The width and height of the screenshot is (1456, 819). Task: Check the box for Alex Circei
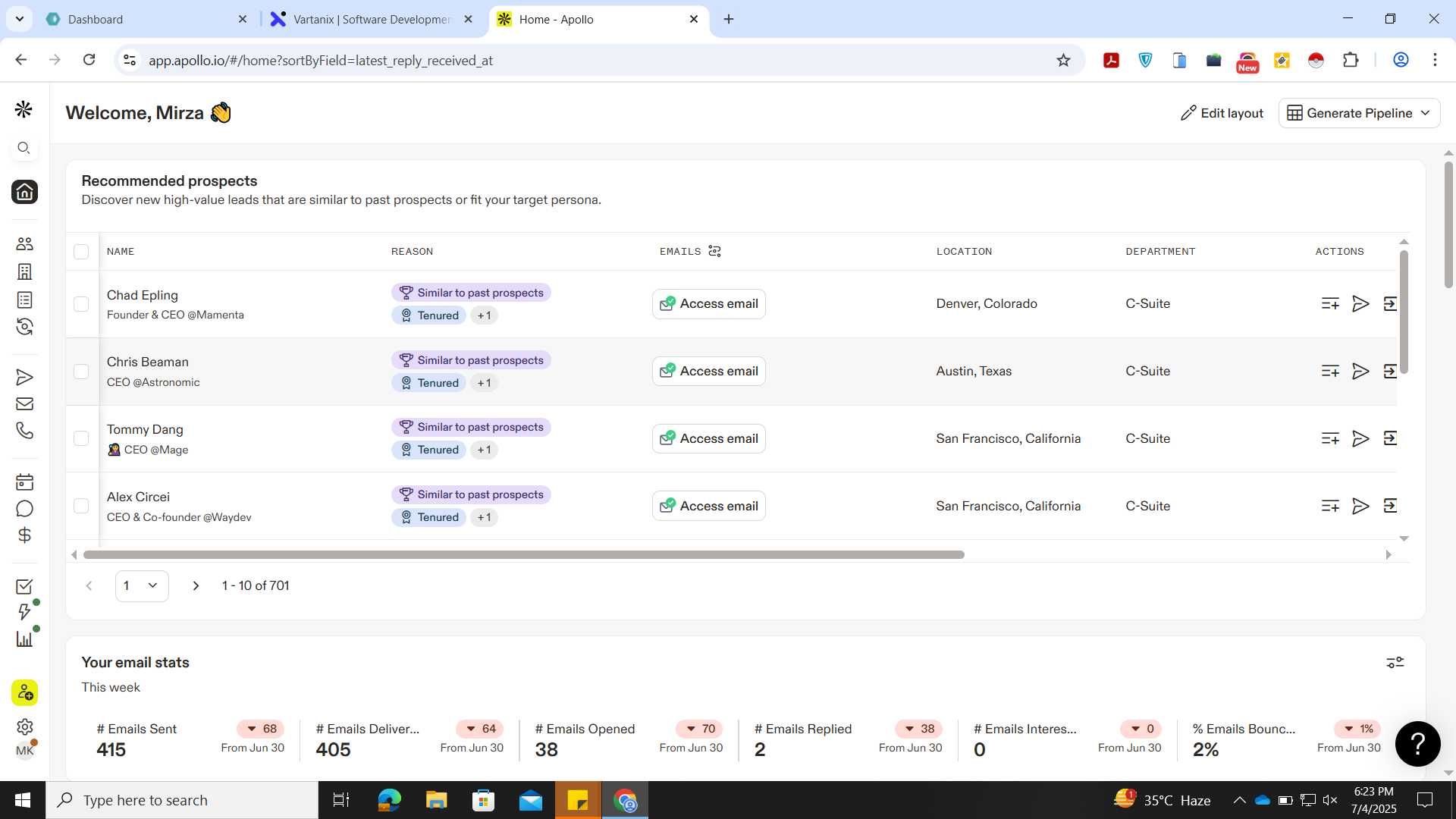tap(81, 506)
